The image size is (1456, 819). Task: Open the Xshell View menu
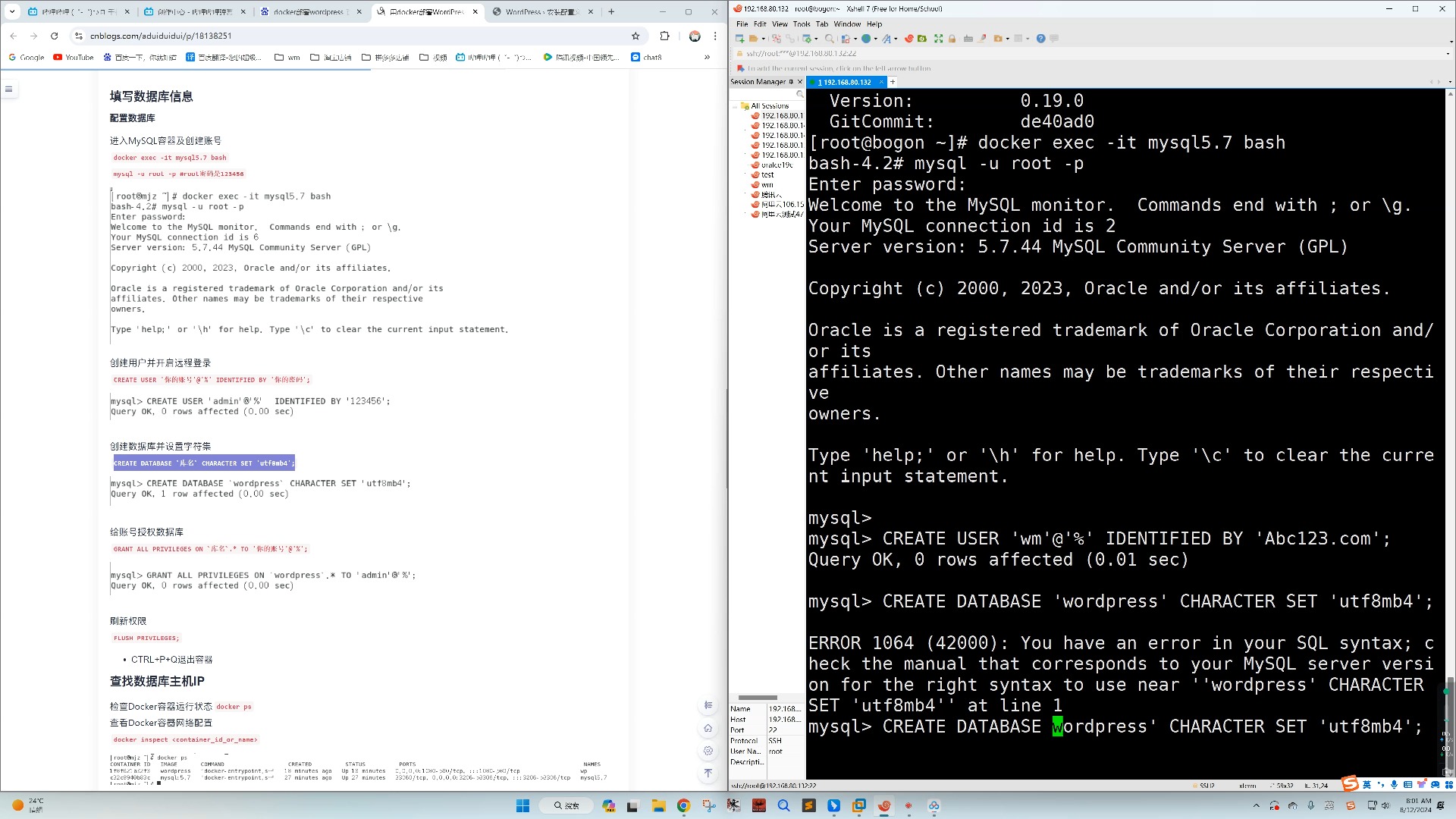click(x=780, y=24)
